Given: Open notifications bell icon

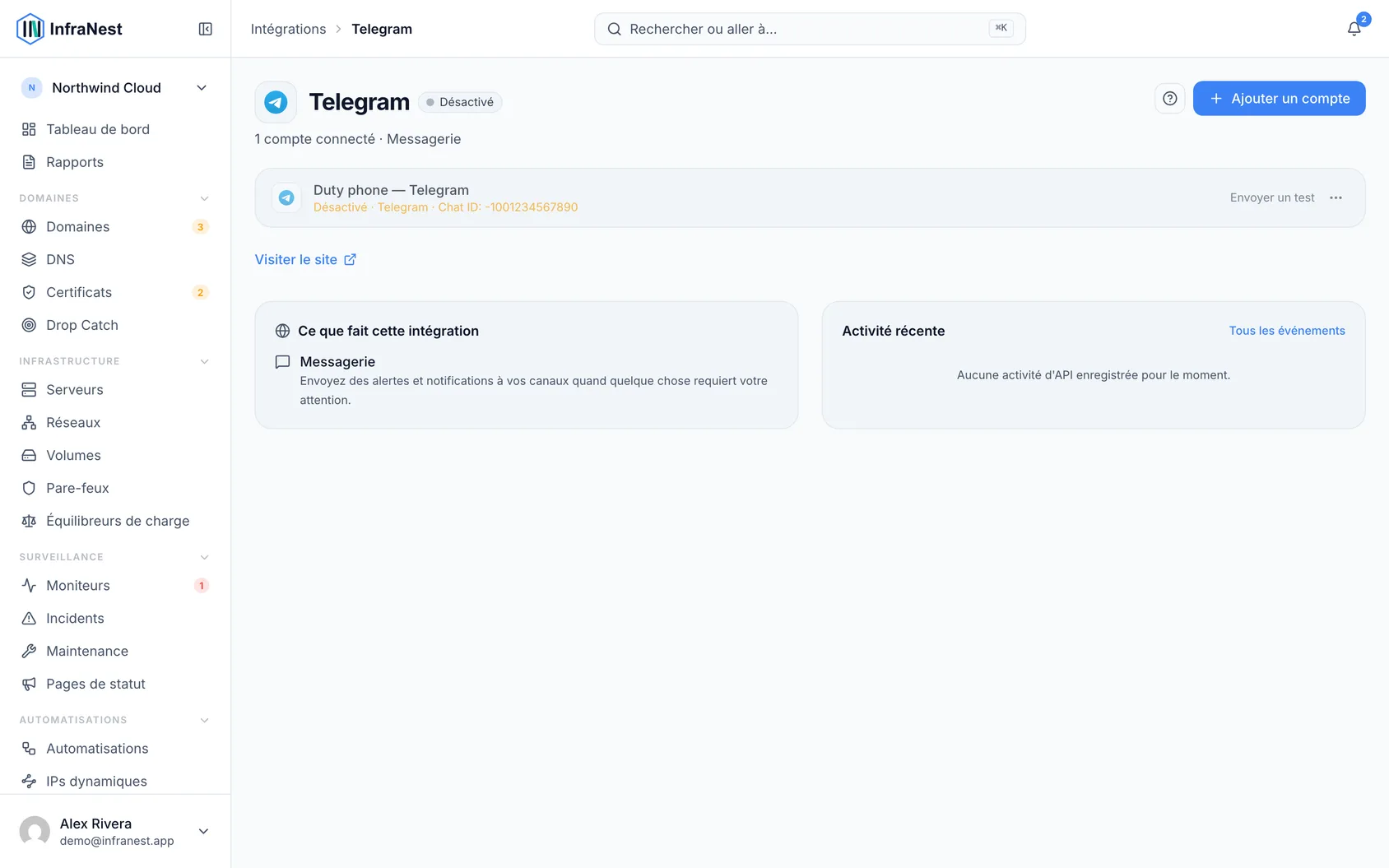Looking at the screenshot, I should [x=1354, y=29].
